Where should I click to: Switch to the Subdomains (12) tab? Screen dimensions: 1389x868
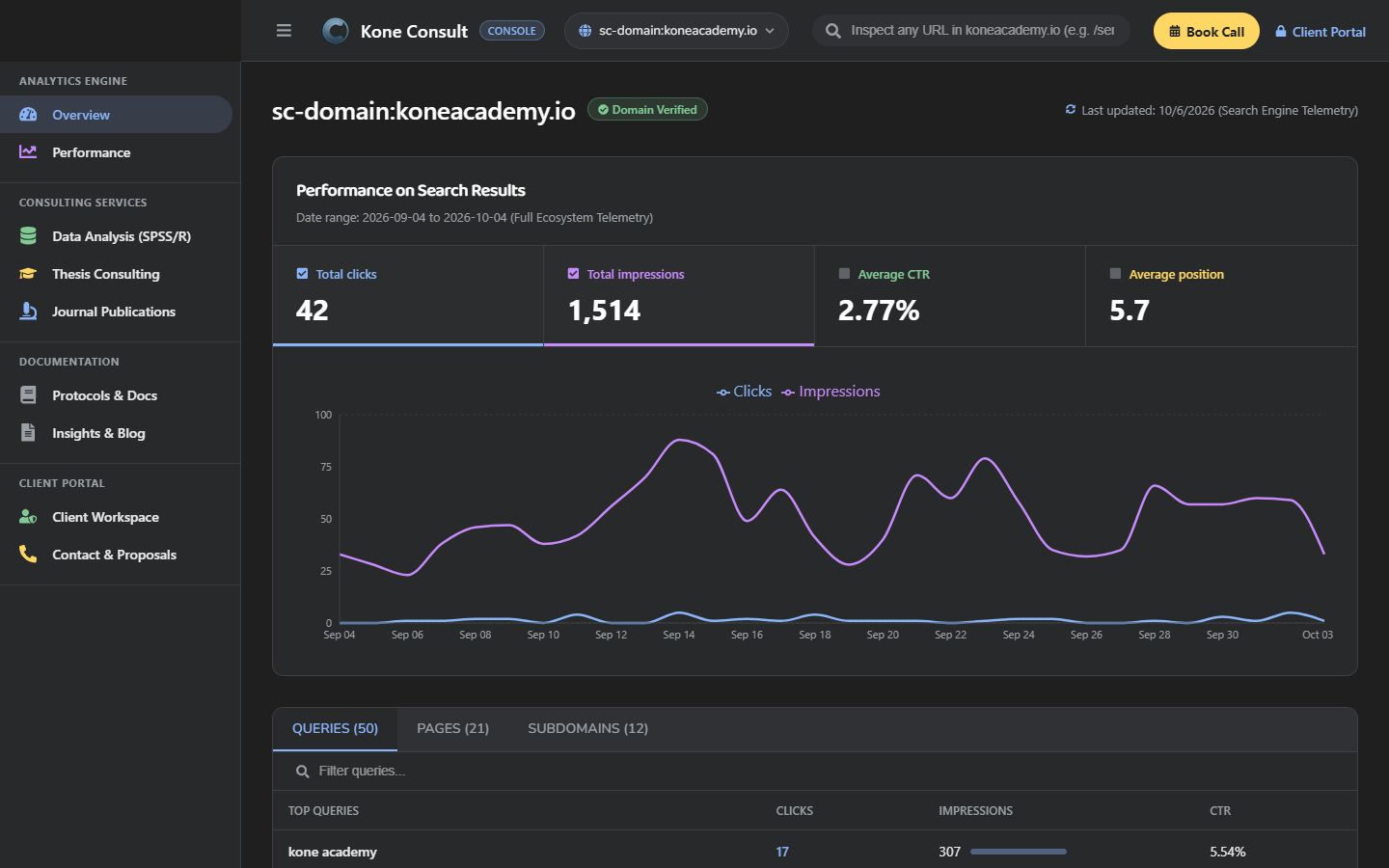coord(587,729)
